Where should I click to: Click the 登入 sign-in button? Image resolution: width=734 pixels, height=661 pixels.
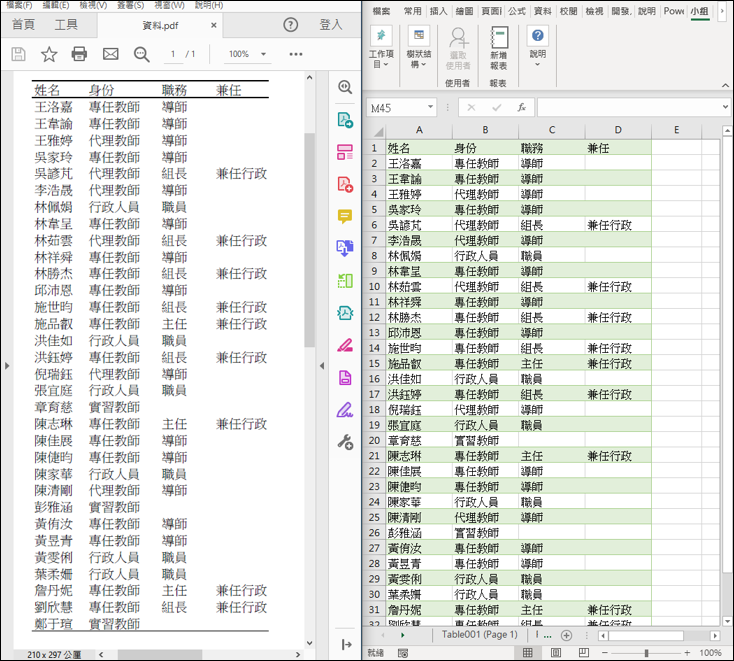click(x=331, y=25)
